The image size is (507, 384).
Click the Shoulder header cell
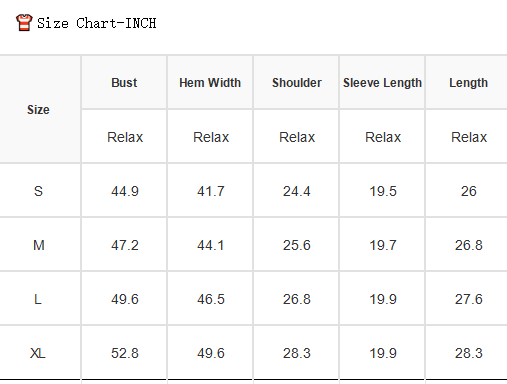297,83
